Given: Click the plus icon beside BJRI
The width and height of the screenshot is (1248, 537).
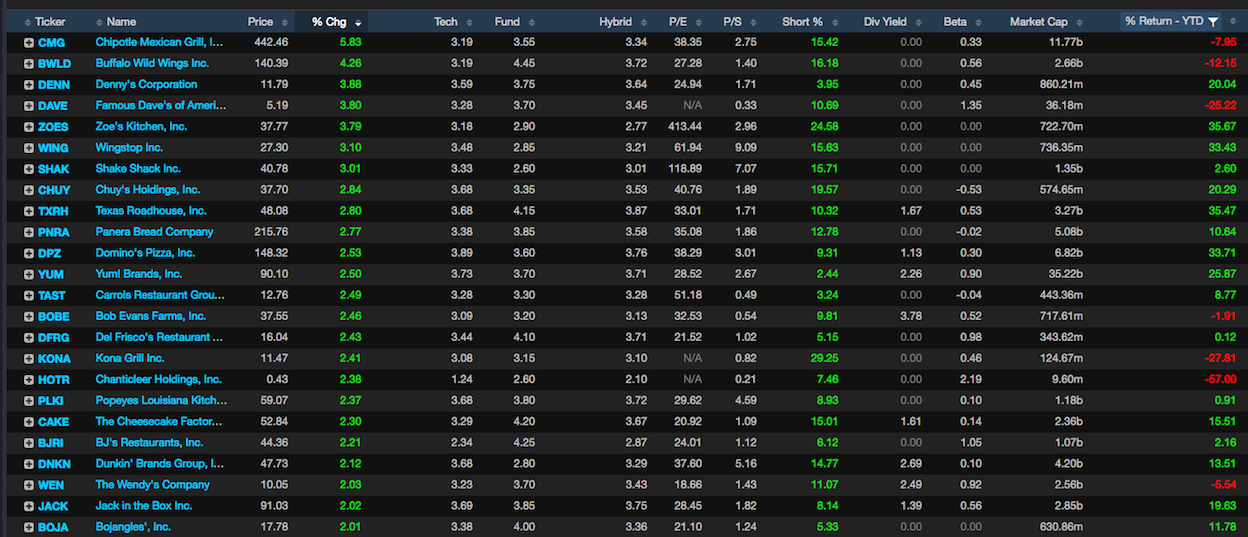Looking at the screenshot, I should 29,442.
